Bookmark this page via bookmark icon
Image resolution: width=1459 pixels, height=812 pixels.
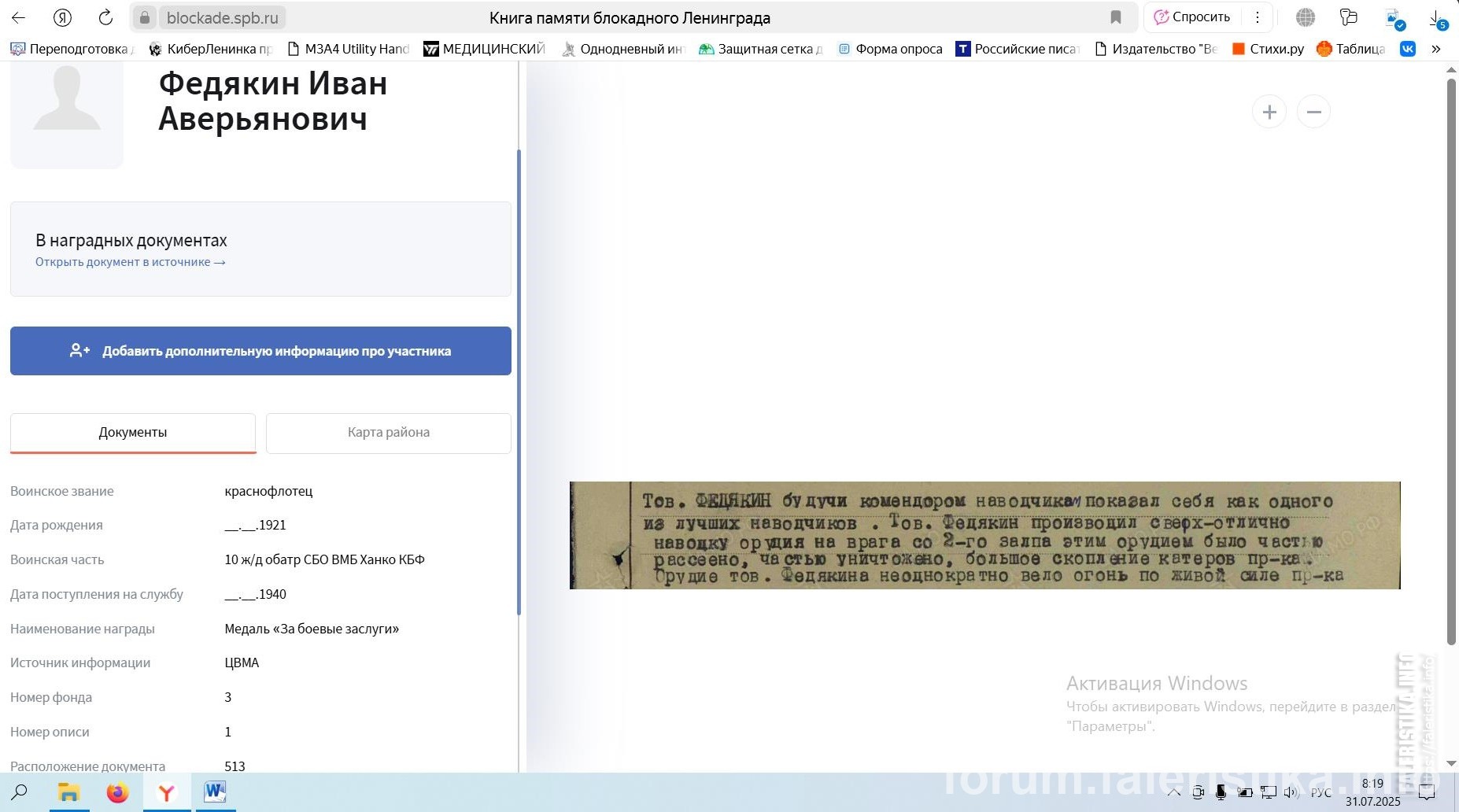[x=1116, y=17]
